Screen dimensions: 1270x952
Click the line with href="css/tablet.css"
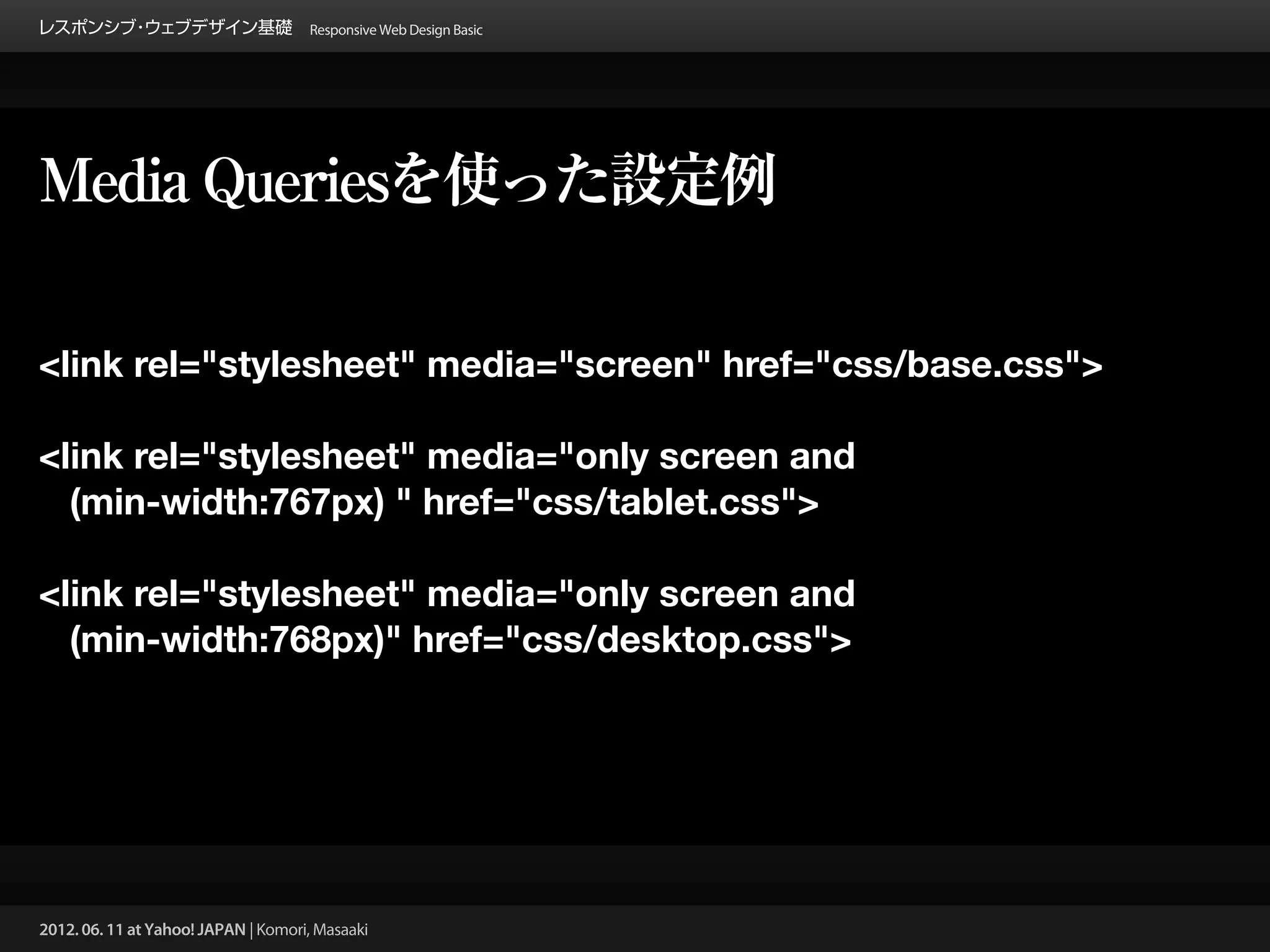(x=444, y=502)
